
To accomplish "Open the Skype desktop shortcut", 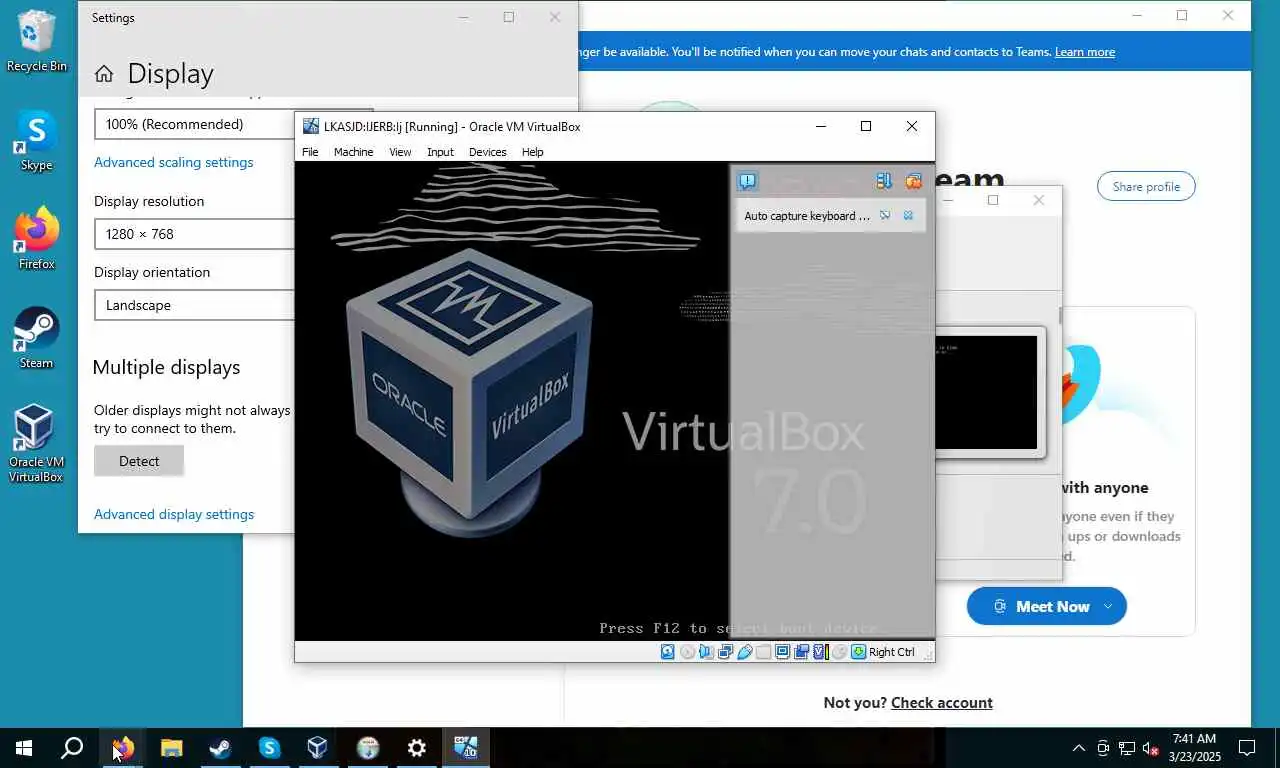I will tap(36, 140).
